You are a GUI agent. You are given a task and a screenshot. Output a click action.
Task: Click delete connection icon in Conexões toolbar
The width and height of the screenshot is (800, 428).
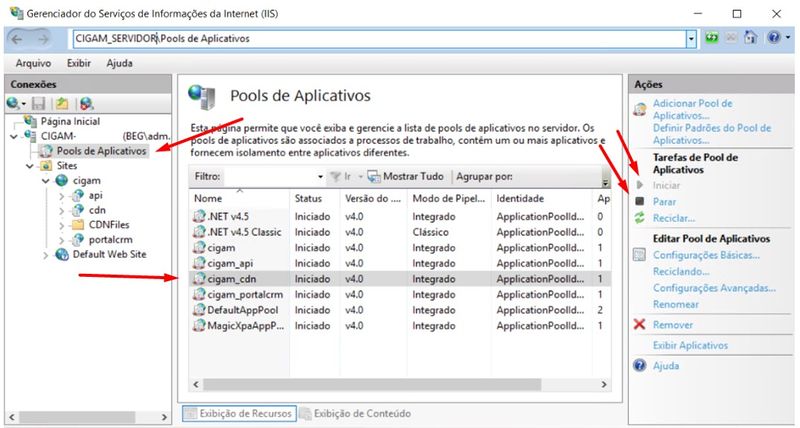[x=87, y=104]
